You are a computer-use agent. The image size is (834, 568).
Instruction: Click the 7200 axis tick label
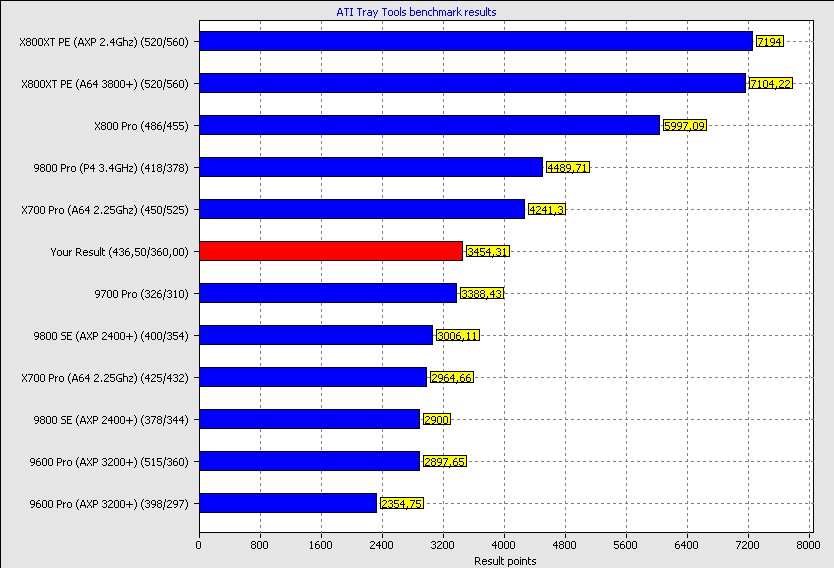[747, 545]
